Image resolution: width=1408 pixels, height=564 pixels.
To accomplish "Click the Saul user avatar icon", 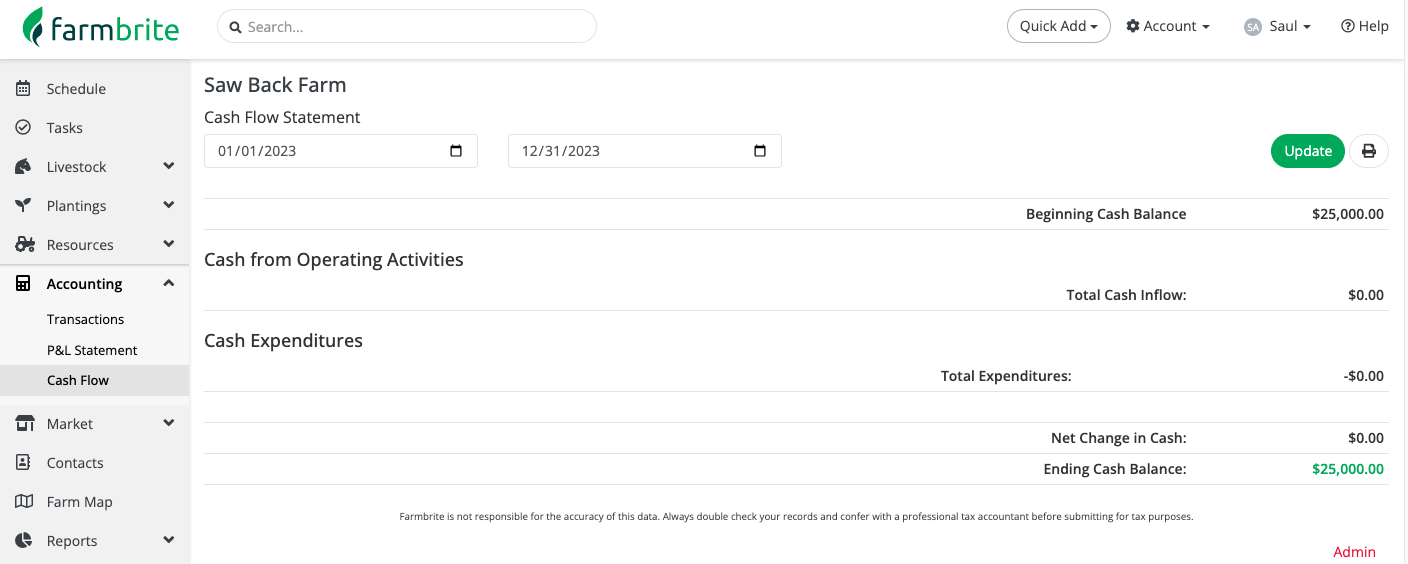I will [1253, 27].
